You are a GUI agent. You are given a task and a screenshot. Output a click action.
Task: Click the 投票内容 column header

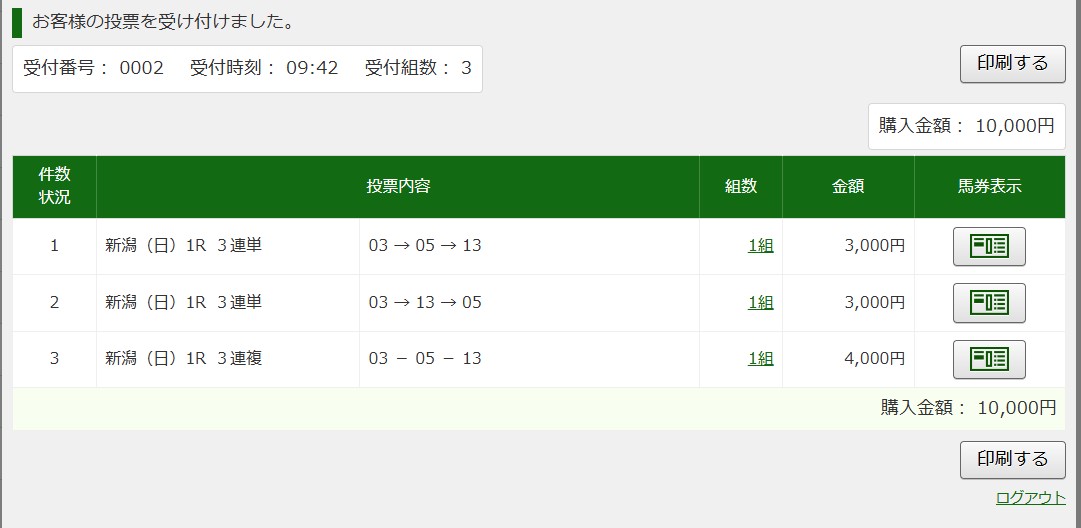[x=398, y=186]
